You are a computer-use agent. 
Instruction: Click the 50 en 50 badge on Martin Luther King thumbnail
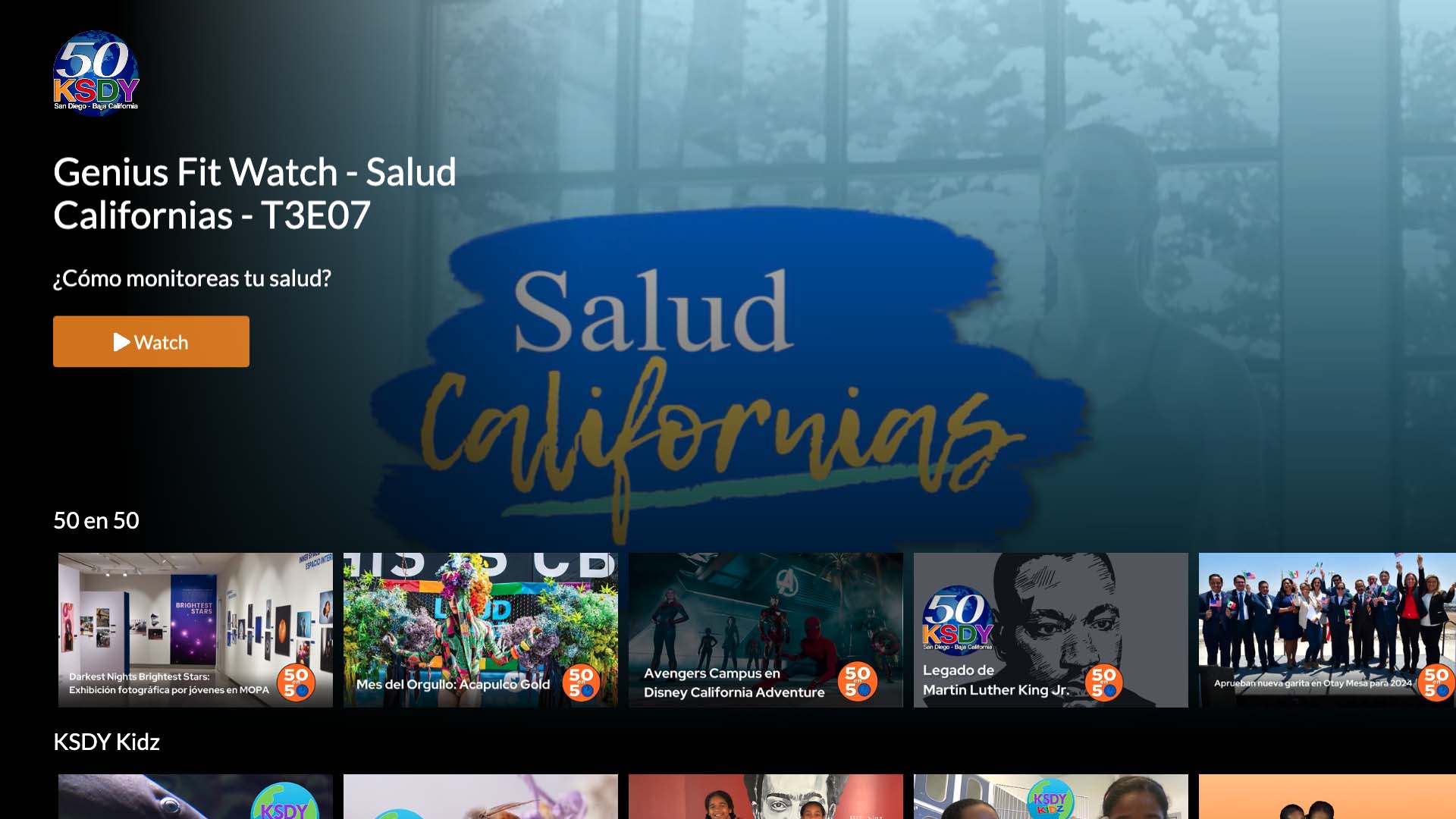(1104, 682)
